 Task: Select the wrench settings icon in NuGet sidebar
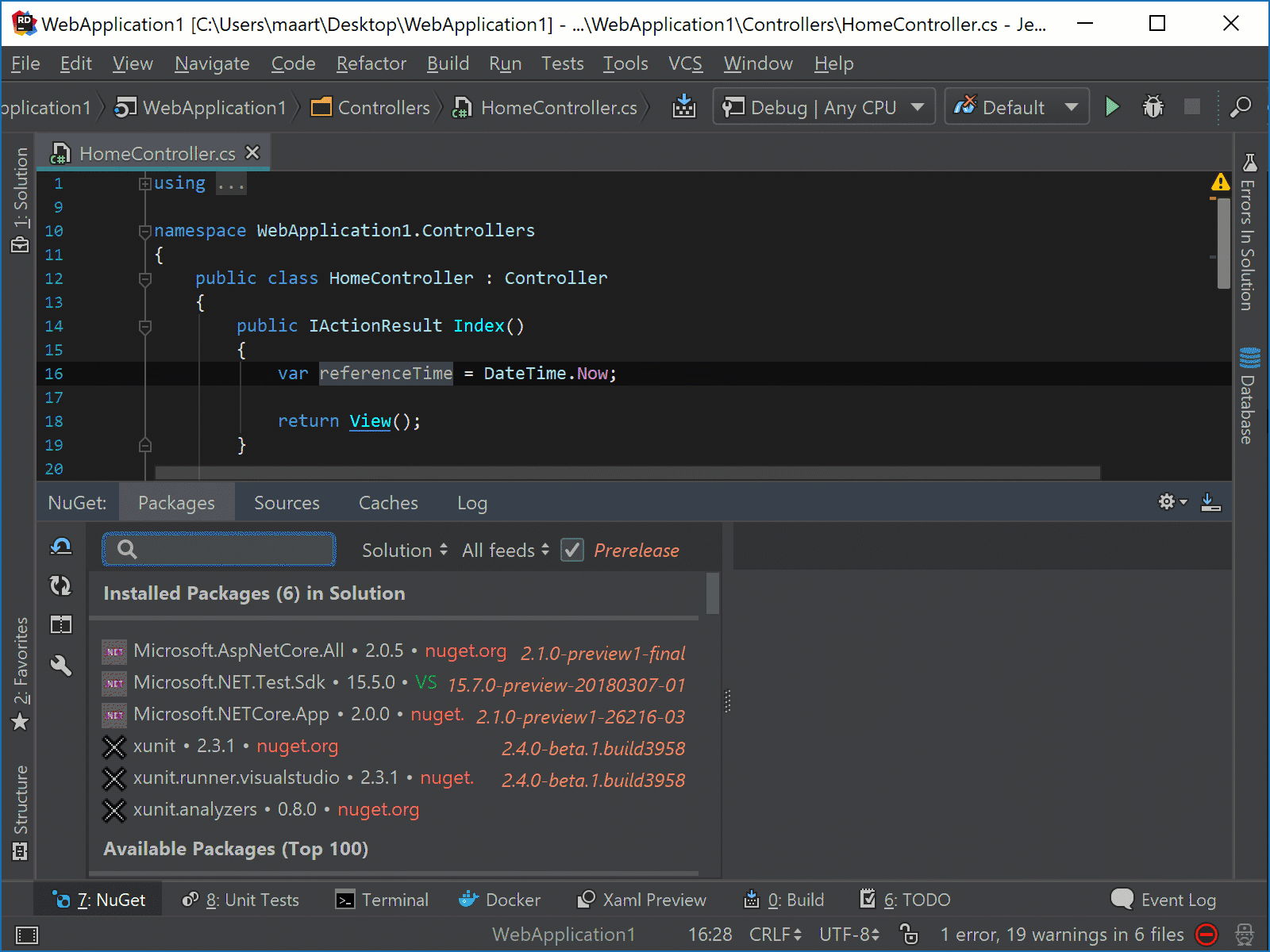point(61,666)
